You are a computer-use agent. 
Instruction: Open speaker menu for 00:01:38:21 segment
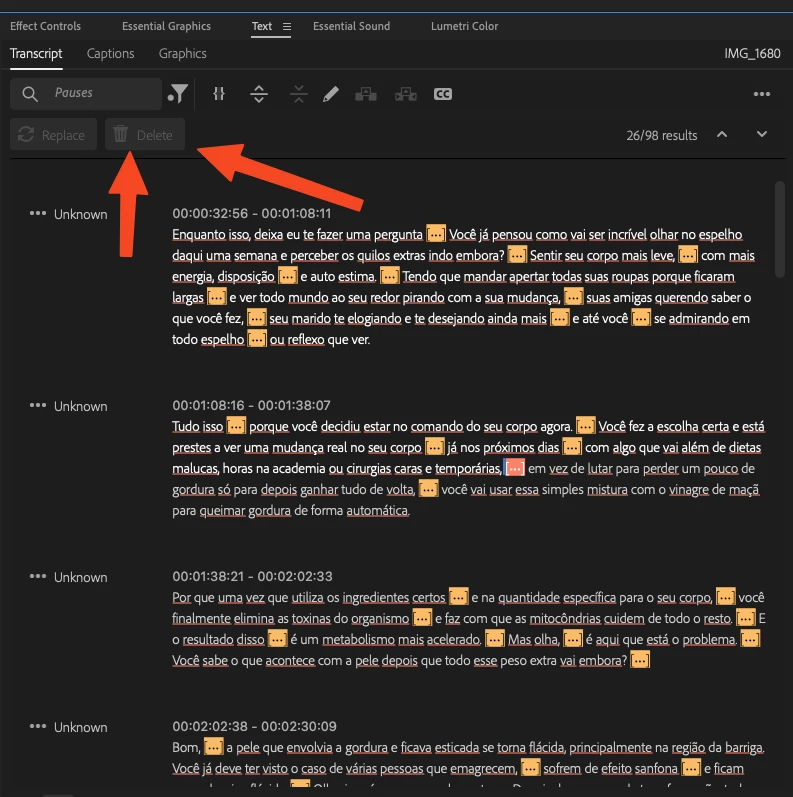tap(38, 576)
